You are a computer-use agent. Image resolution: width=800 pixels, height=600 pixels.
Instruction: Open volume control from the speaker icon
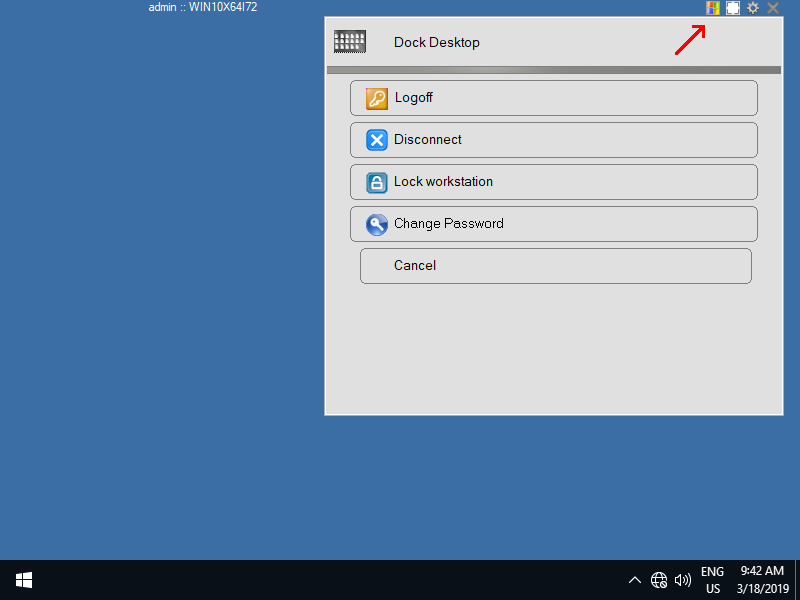pos(683,580)
